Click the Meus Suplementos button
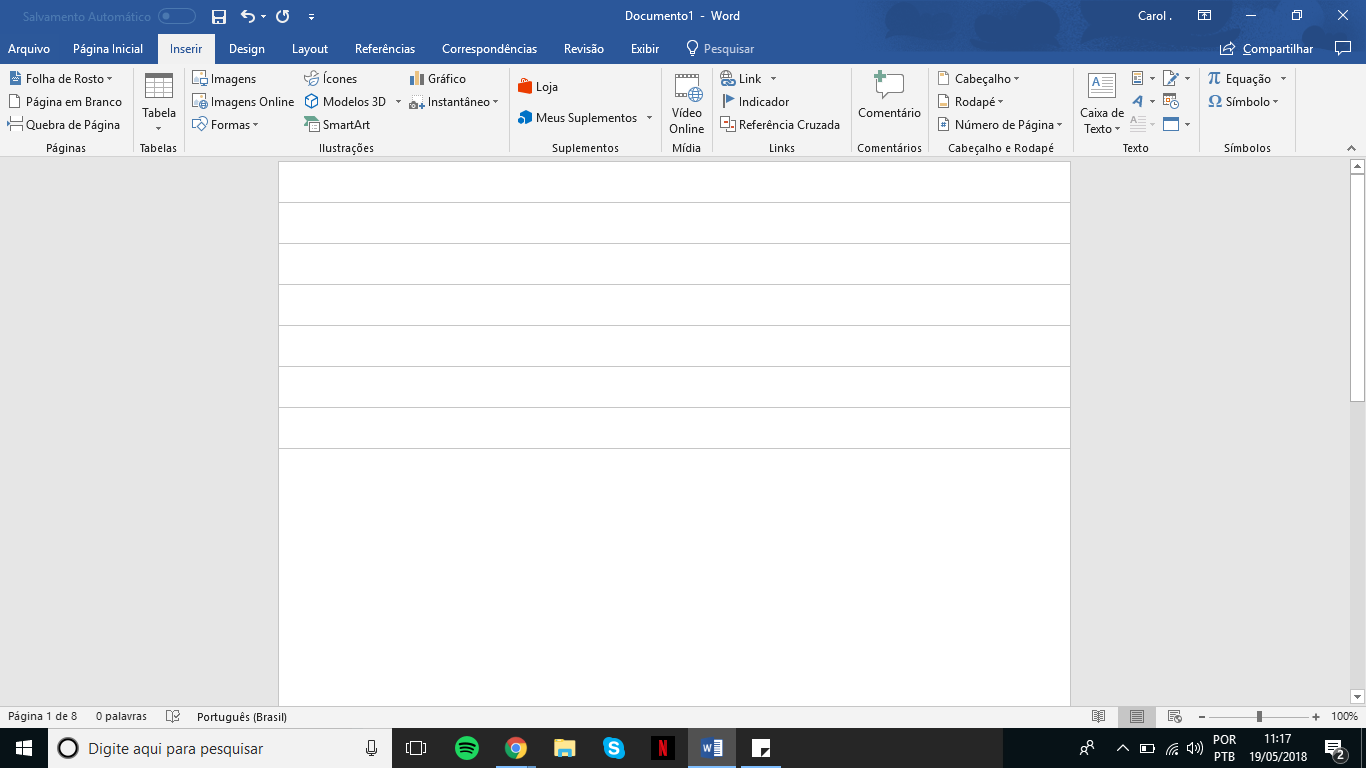 [577, 117]
